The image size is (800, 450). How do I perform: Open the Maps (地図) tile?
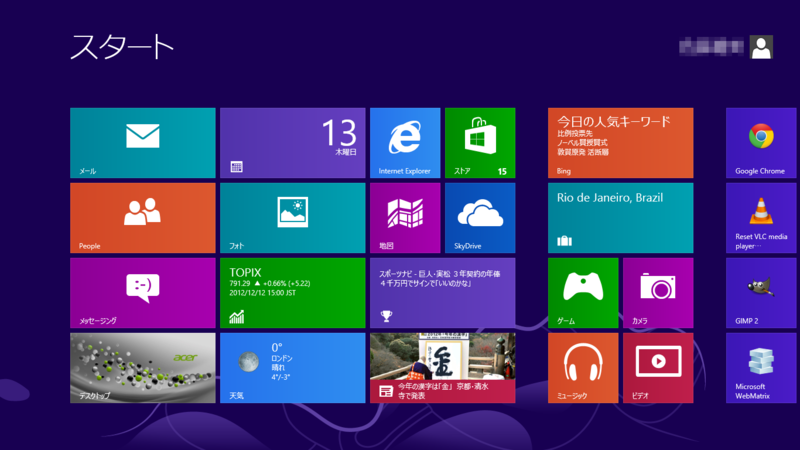[x=405, y=218]
